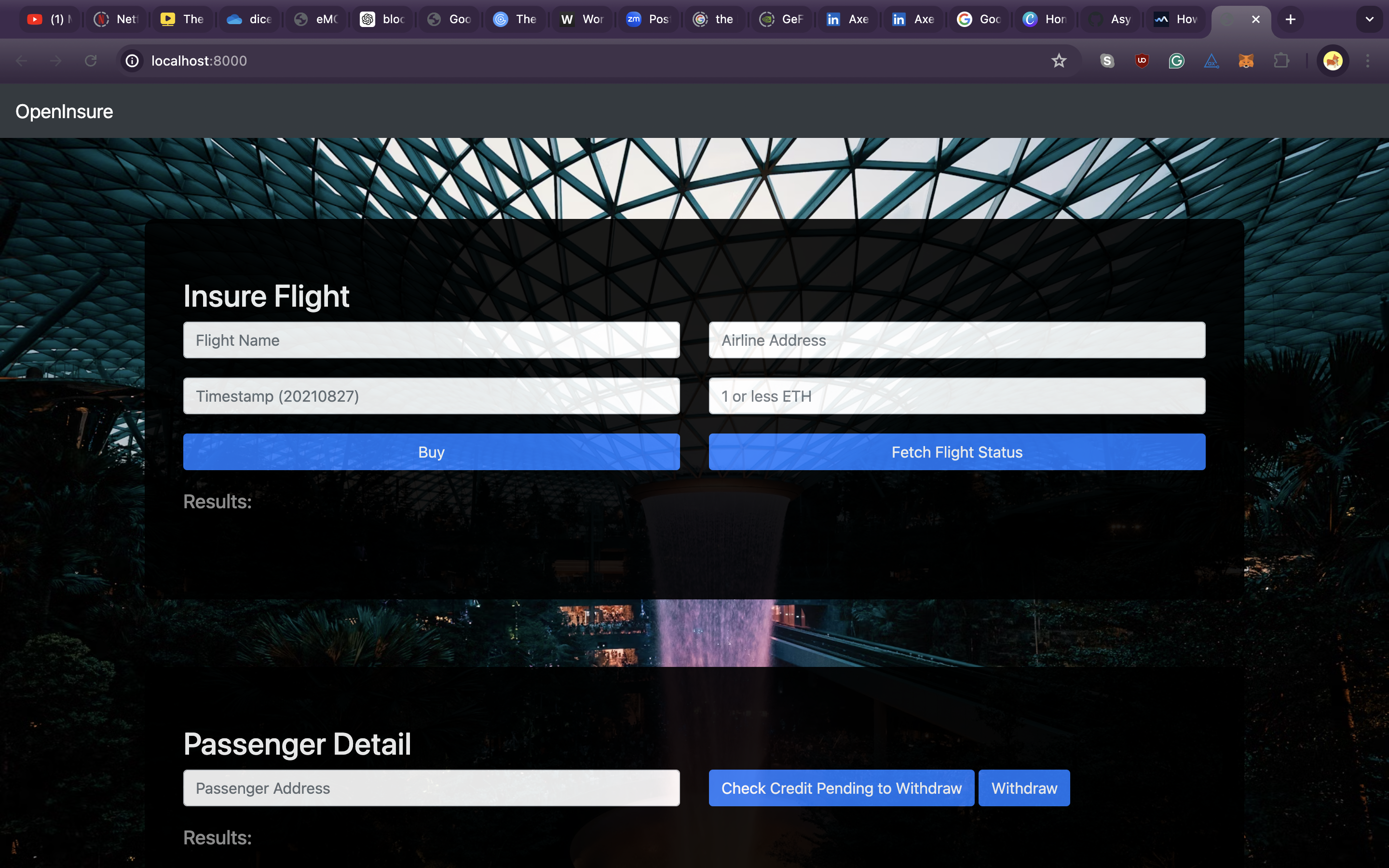Click the uBlock Origin shield icon
This screenshot has width=1389, height=868.
(x=1142, y=61)
